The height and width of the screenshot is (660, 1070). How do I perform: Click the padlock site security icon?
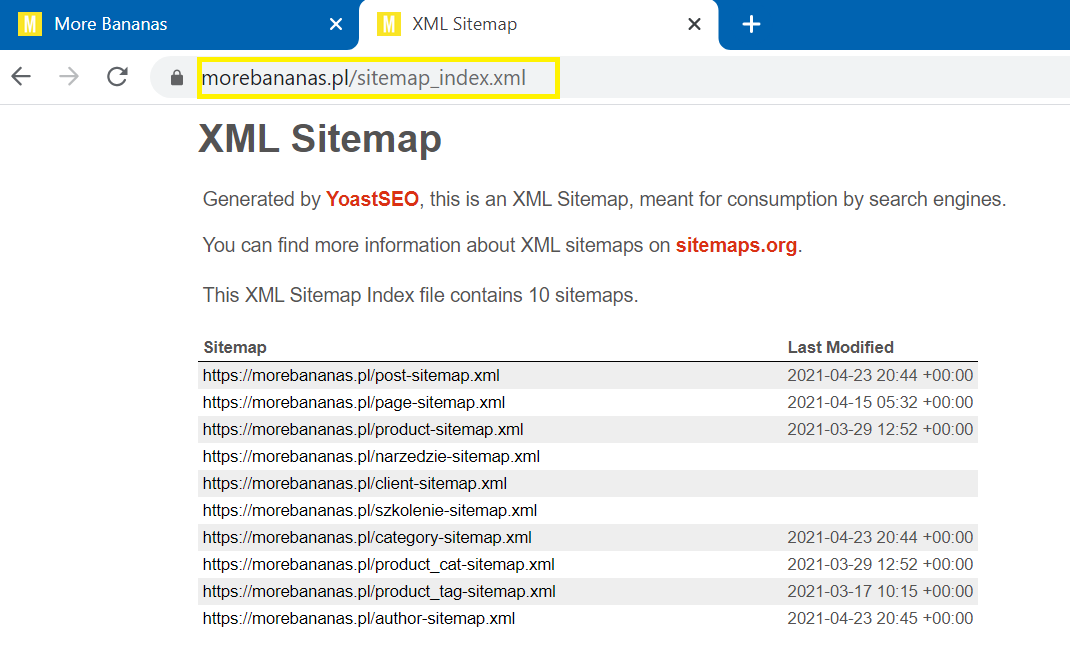click(x=177, y=78)
